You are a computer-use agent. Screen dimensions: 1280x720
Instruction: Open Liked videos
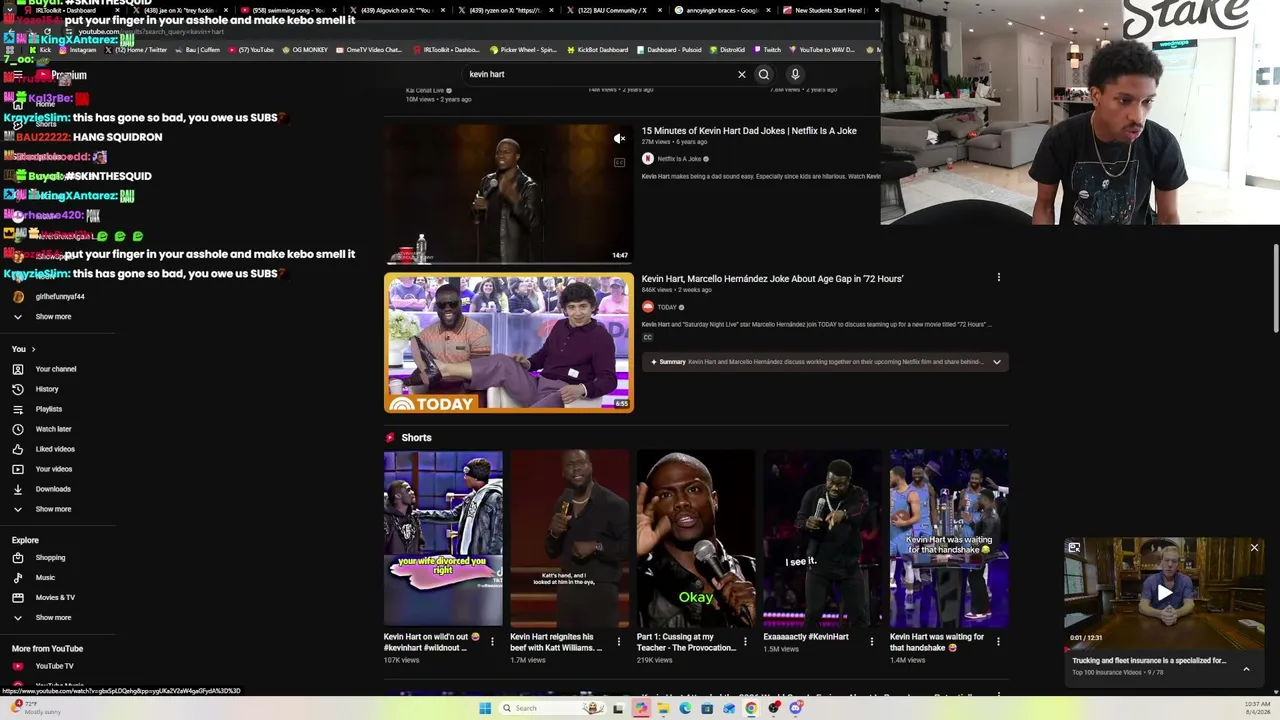[55, 449]
